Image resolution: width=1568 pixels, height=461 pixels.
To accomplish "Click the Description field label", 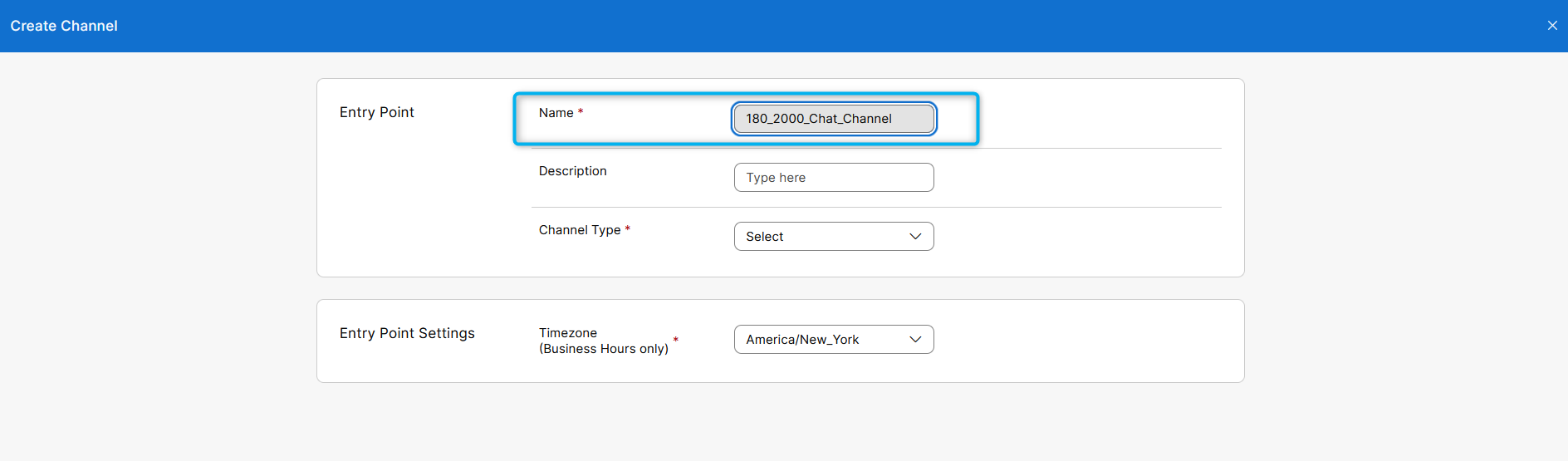I will click(572, 171).
